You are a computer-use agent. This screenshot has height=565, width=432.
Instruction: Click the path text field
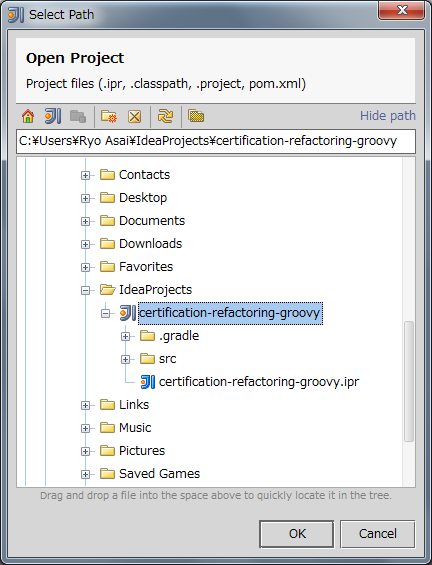coord(215,141)
